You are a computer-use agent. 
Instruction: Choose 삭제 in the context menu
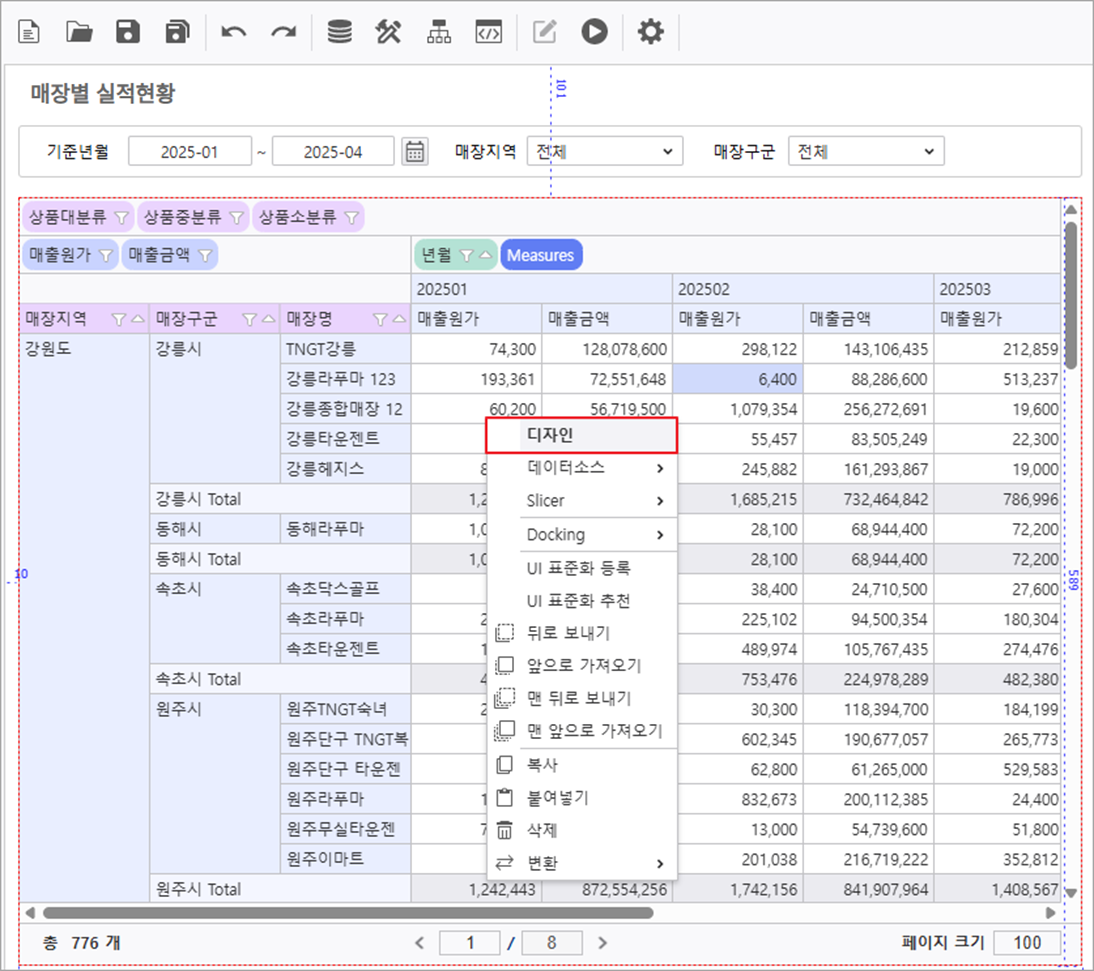[x=542, y=830]
